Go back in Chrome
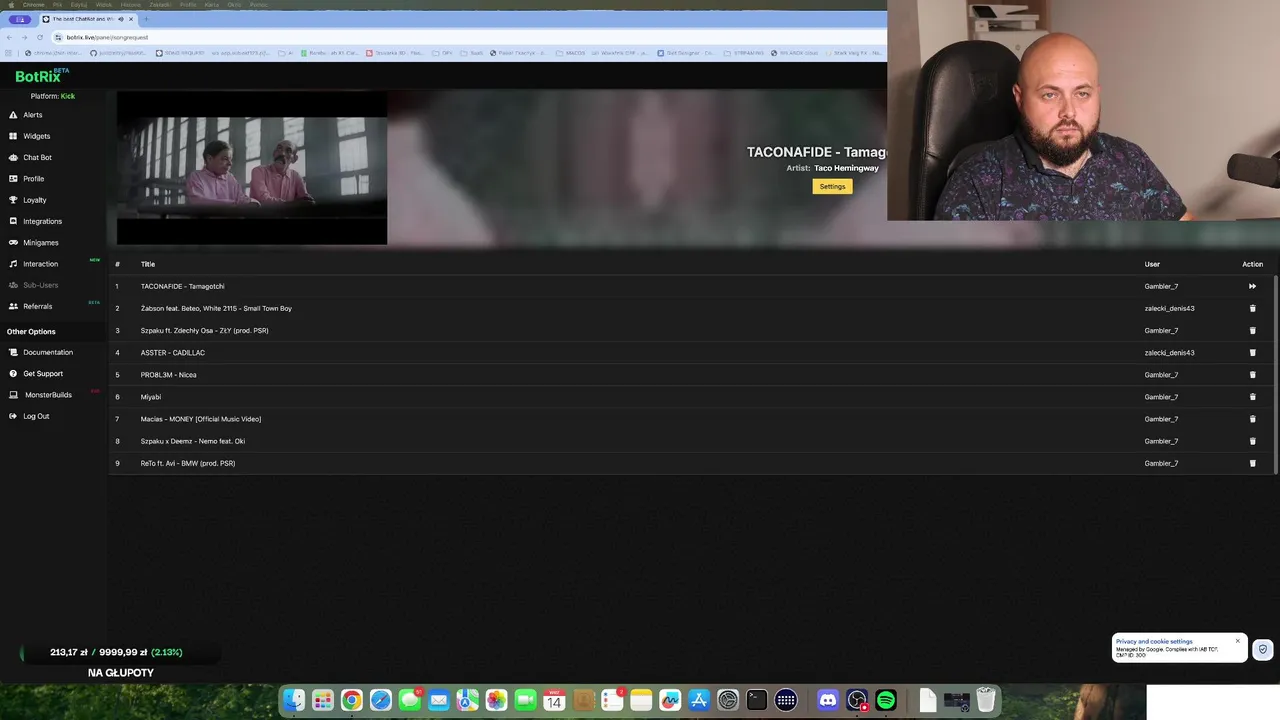 click(x=10, y=37)
